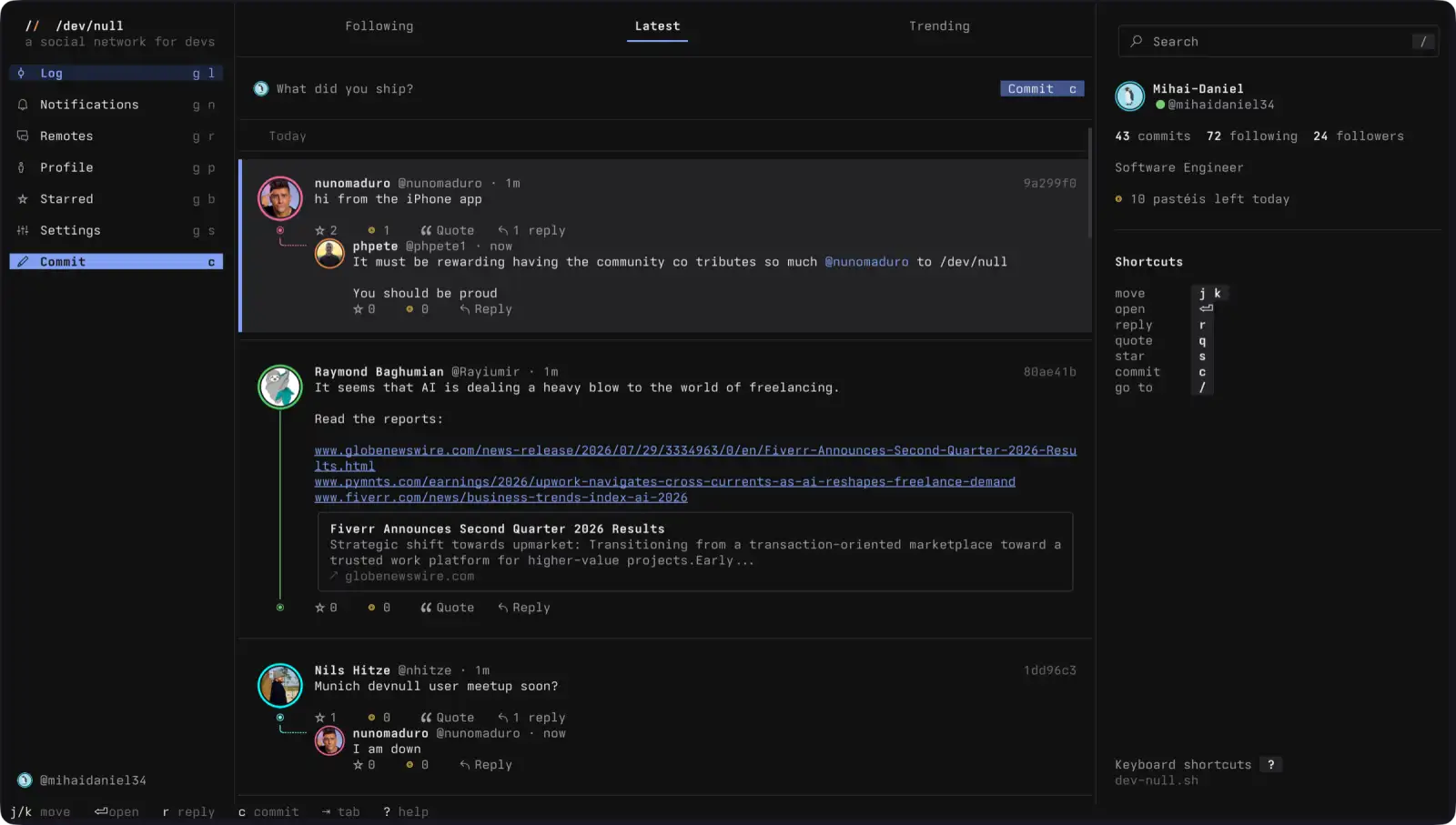Viewport: 1456px width, 825px height.
Task: Open Raymond Baghumian's avatar
Action: 280,387
